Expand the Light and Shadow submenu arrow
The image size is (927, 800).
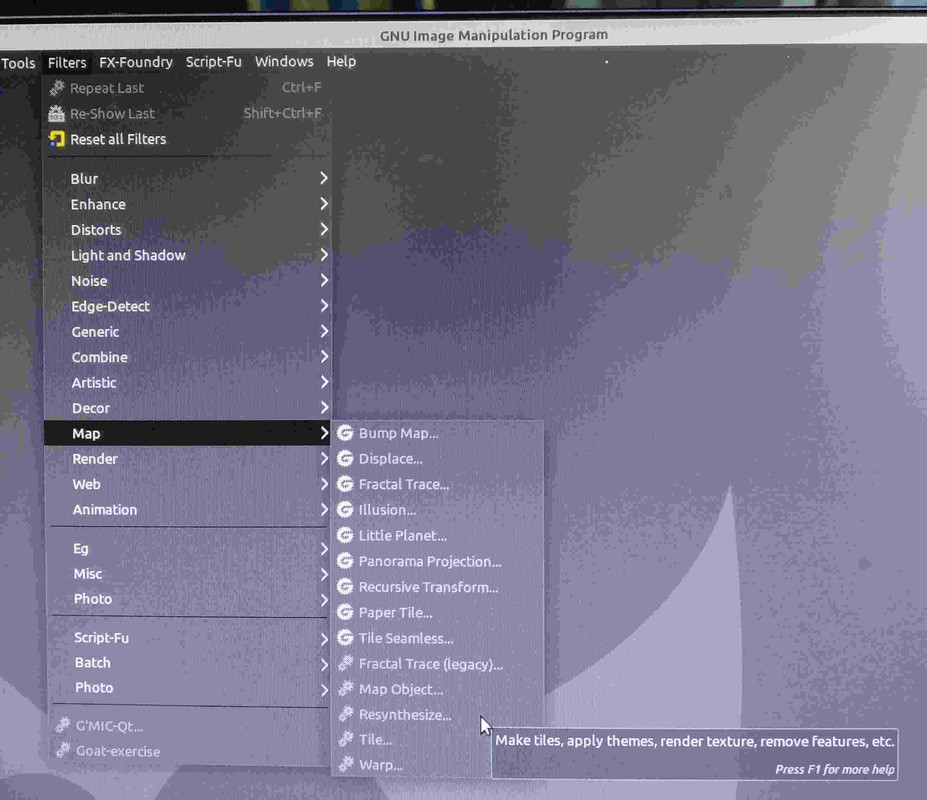click(x=323, y=255)
